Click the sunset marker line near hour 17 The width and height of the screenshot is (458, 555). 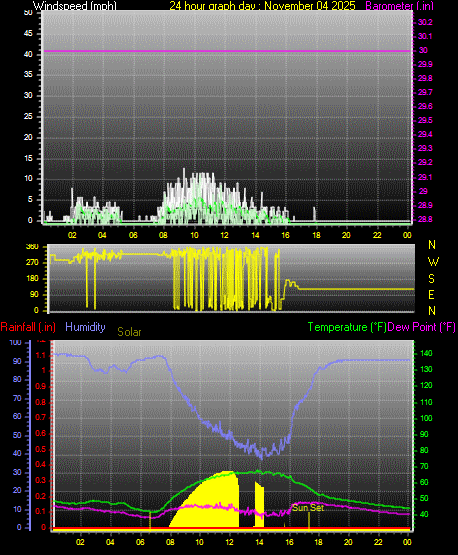[309, 521]
